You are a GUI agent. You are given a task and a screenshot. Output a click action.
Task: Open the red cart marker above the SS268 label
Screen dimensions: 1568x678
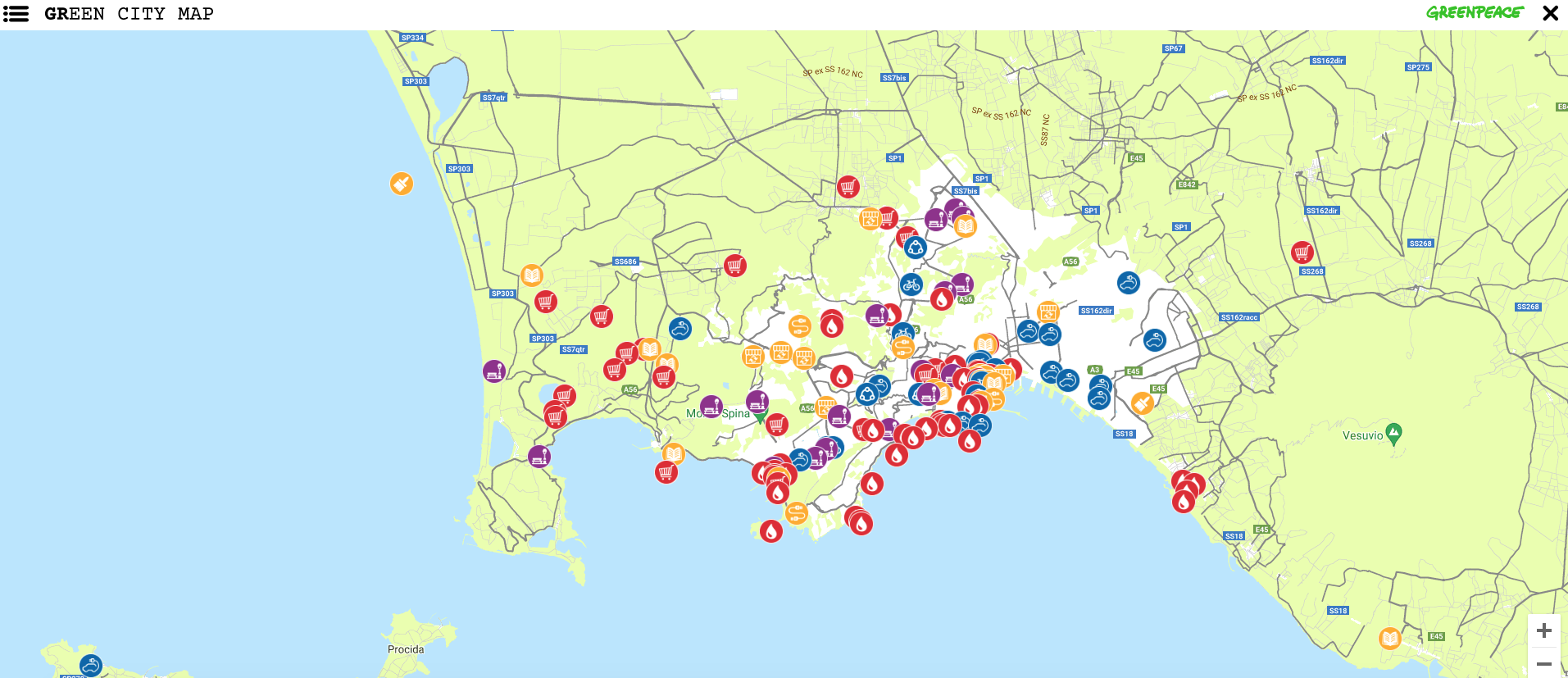coord(1302,252)
